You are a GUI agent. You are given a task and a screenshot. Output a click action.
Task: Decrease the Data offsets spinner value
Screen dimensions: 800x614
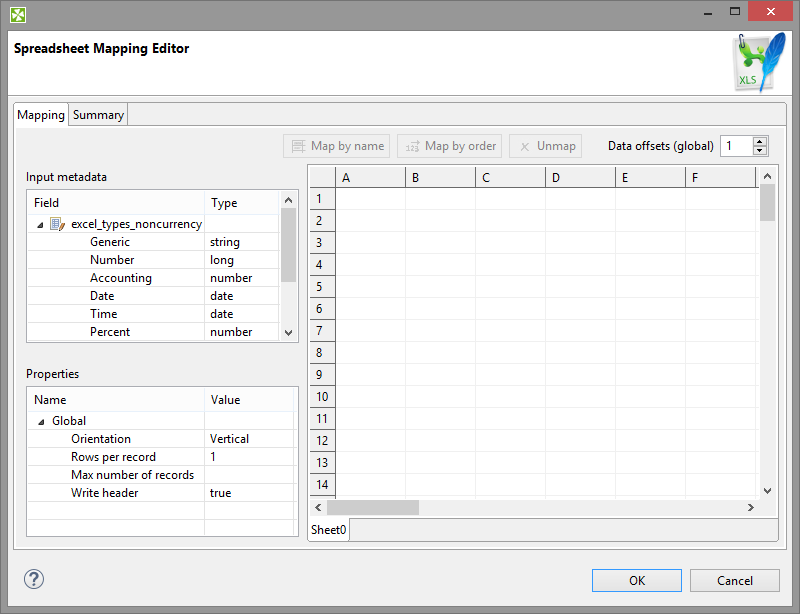click(x=760, y=151)
